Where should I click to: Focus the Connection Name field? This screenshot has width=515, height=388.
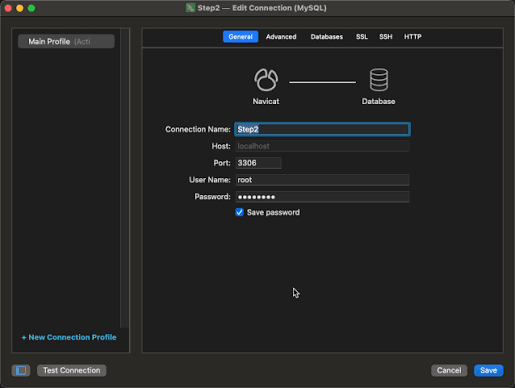[322, 129]
